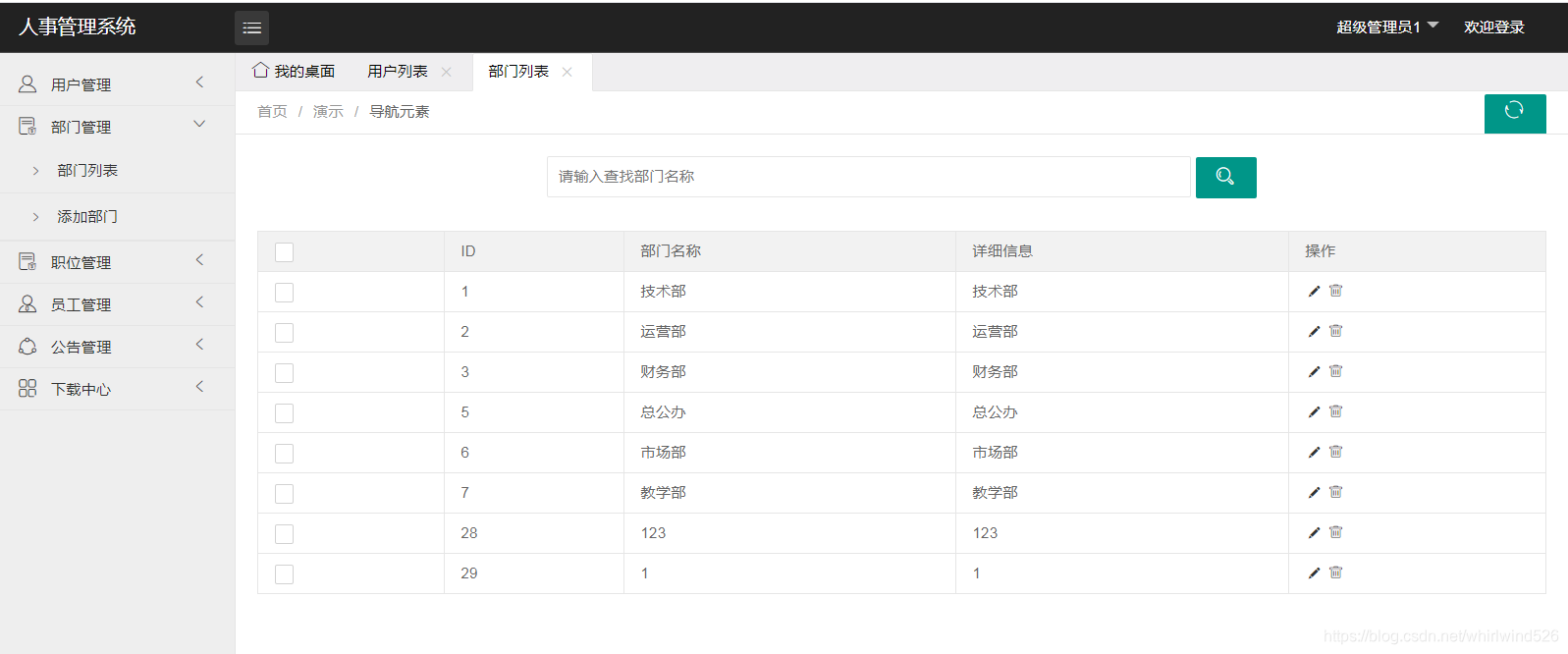Toggle the sidebar with hamburger menu icon
1568x654 pixels.
click(x=251, y=27)
